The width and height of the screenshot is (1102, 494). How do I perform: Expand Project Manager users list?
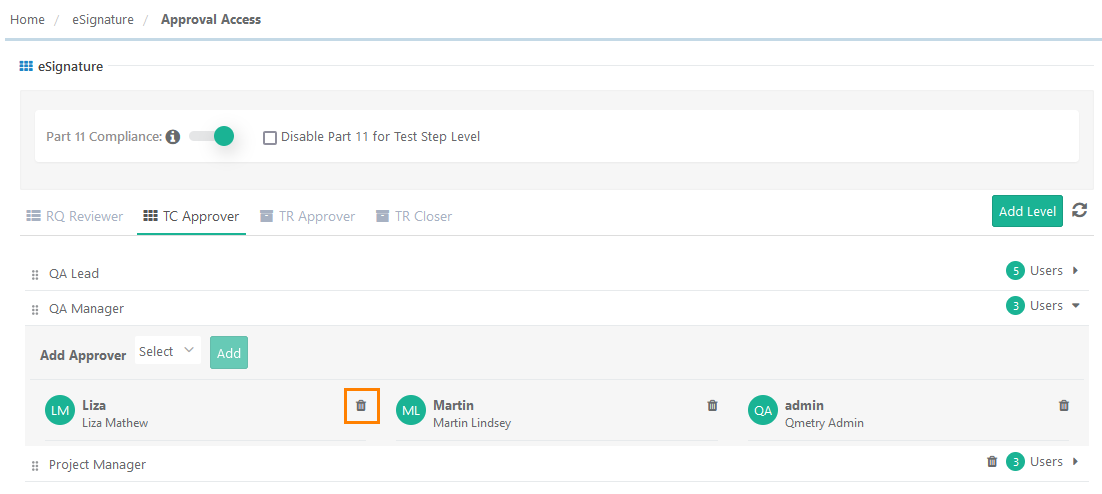click(x=1075, y=462)
